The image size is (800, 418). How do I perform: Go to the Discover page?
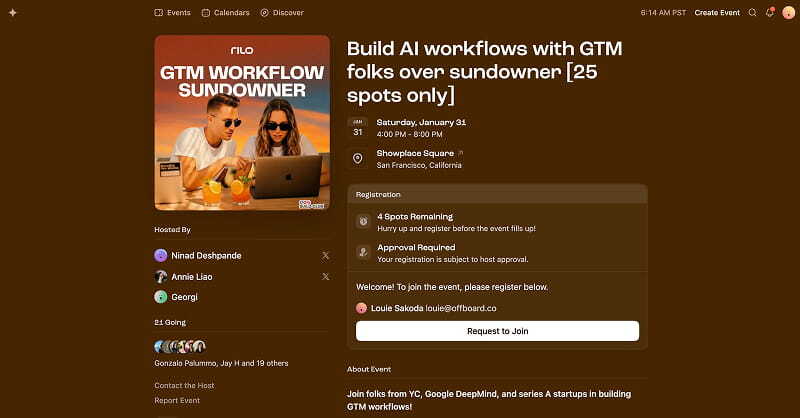(x=282, y=13)
